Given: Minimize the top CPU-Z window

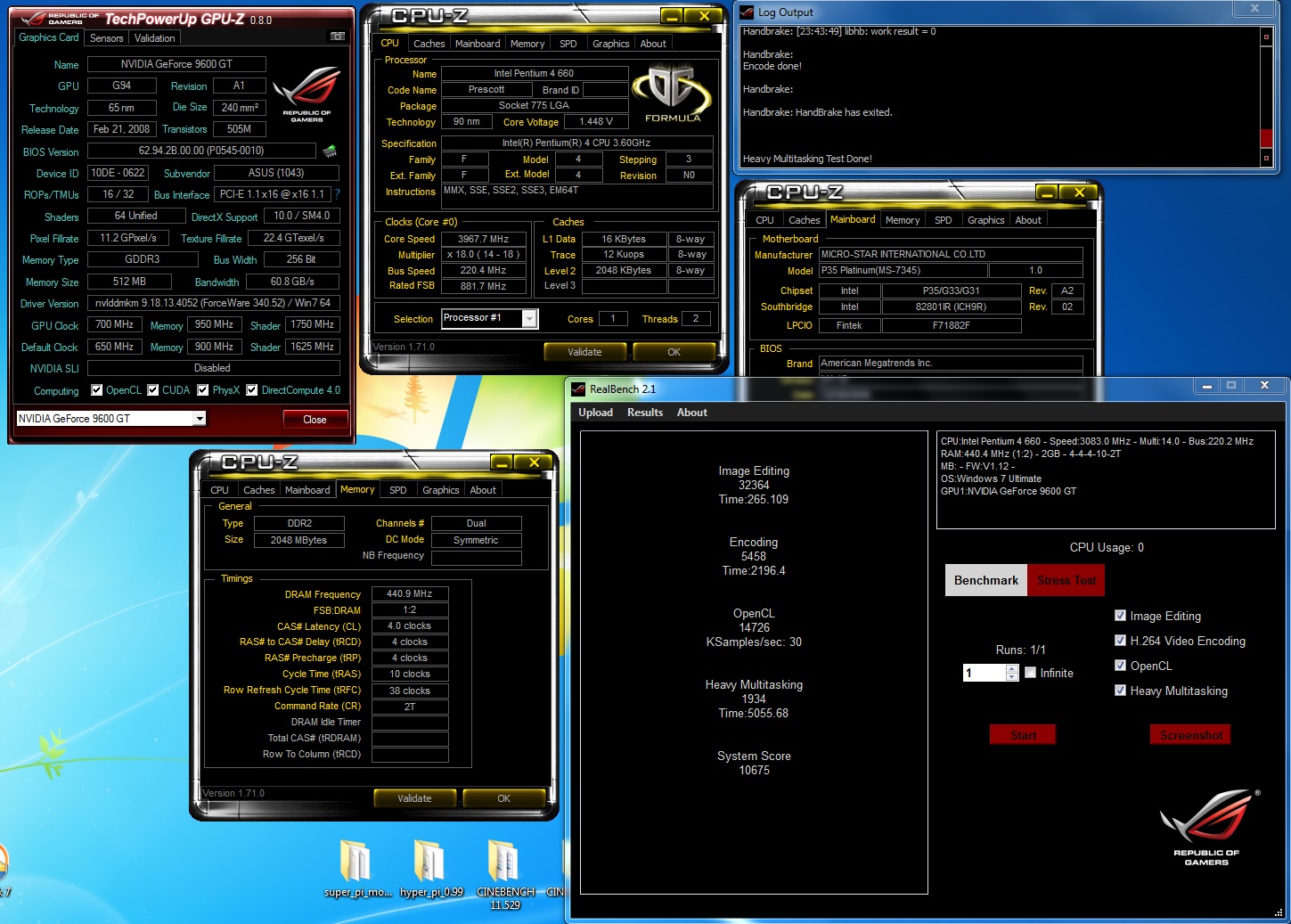Looking at the screenshot, I should (x=672, y=16).
